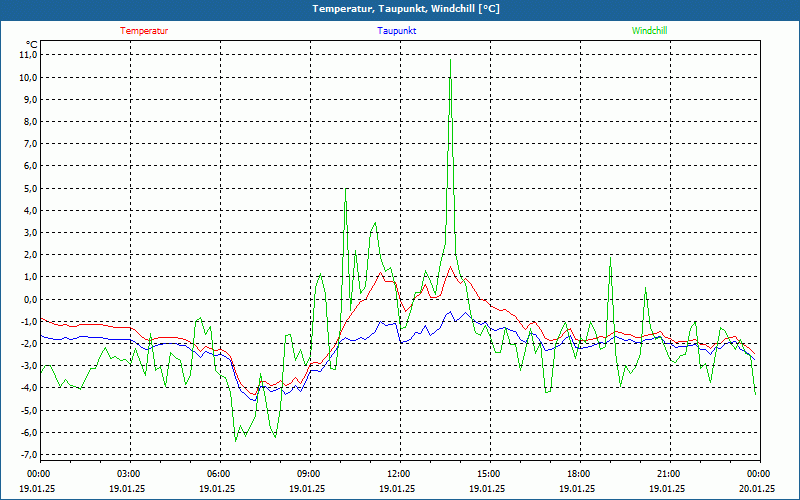
Task: Click the 19.01.25 date under 03:00
Action: (127, 488)
